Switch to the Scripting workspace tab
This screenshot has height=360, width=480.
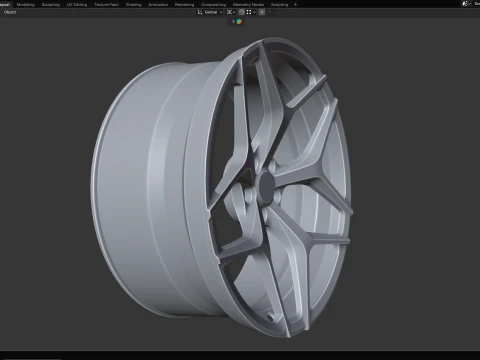pos(279,5)
